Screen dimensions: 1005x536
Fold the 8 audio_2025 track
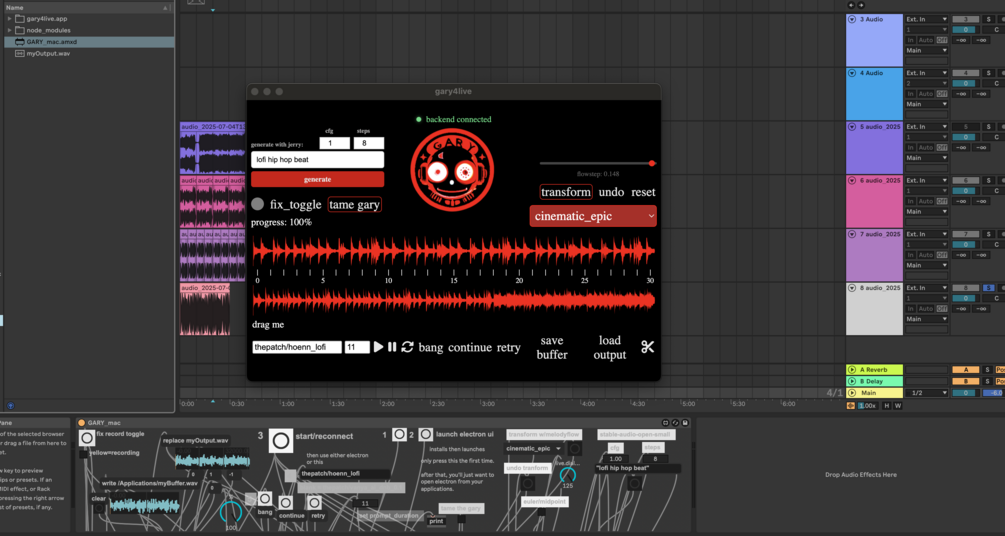coord(852,289)
